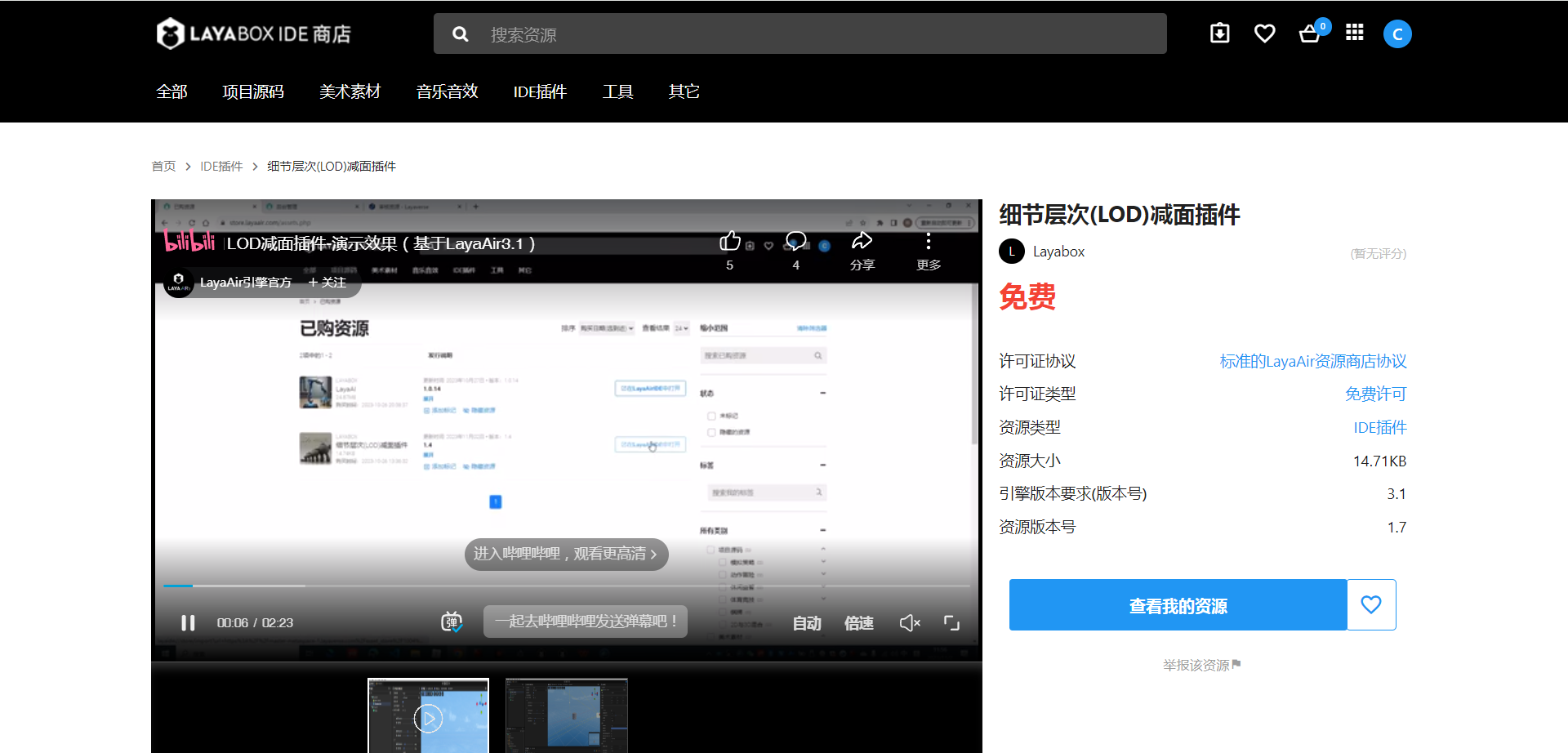
Task: Select 工具 category tab
Action: click(617, 91)
